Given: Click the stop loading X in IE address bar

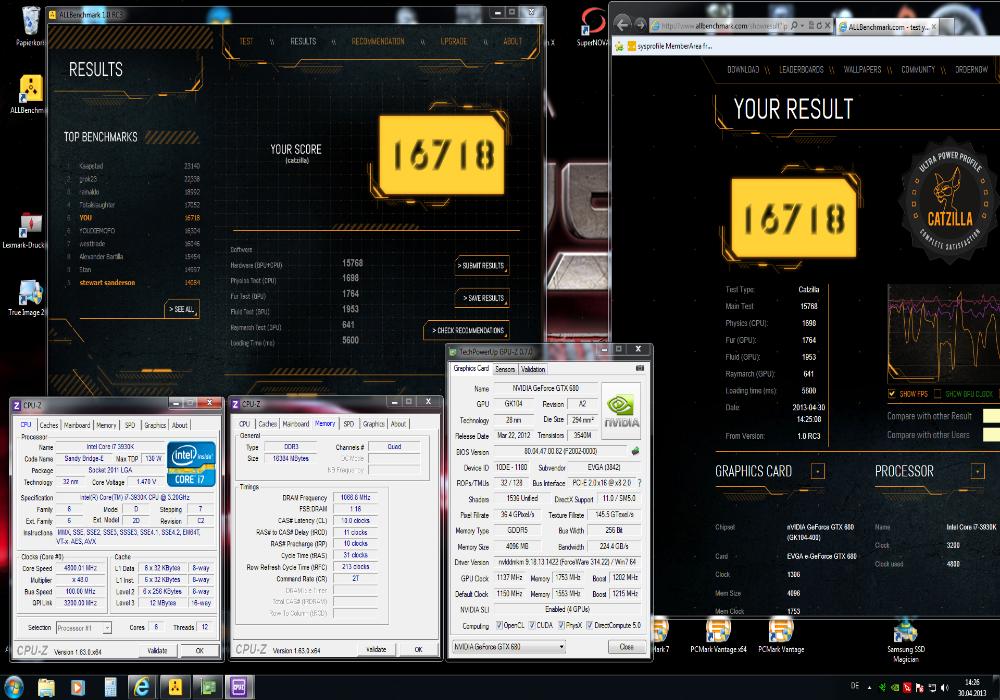Looking at the screenshot, I should (x=828, y=26).
